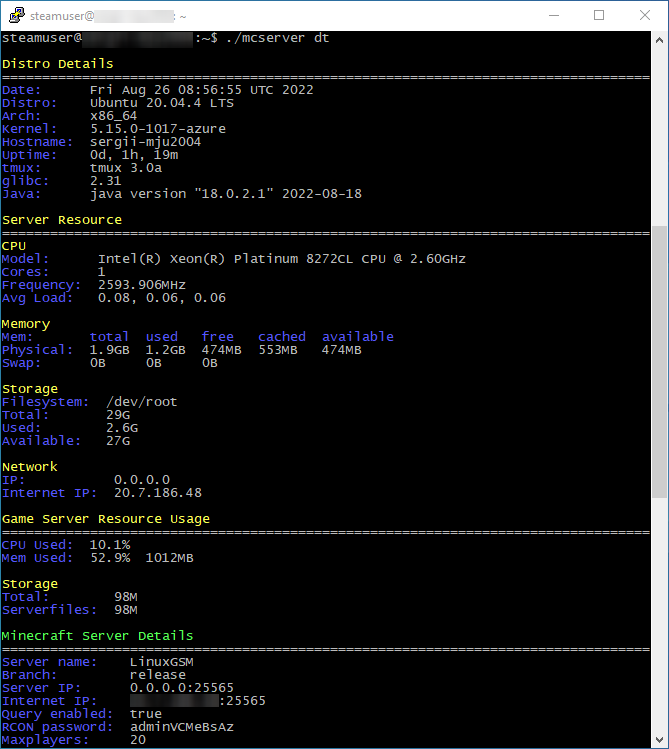Click the 'Distro Details' heading
669x749 pixels.
[x=58, y=64]
